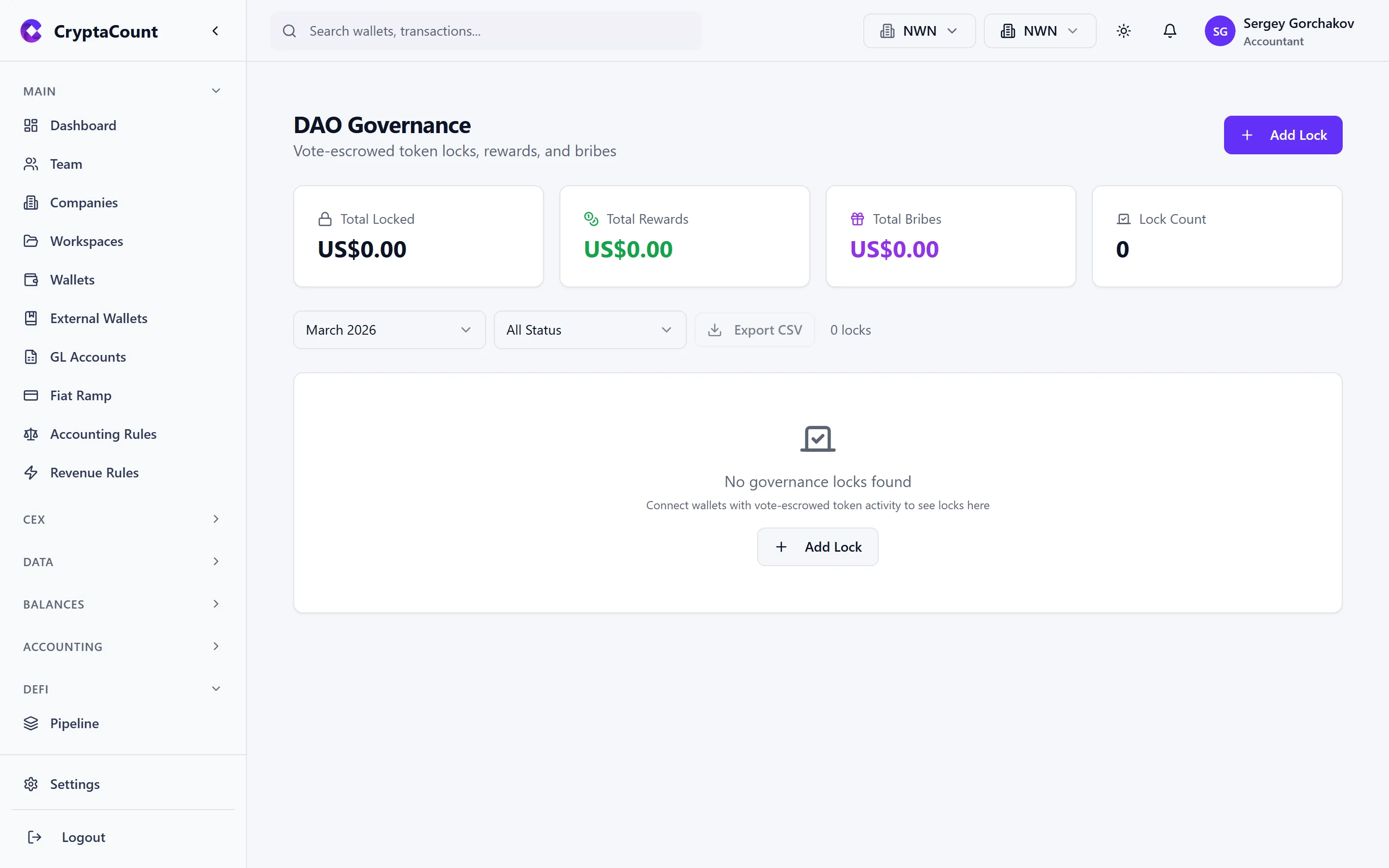Select the Team section icon
This screenshot has width=1389, height=868.
[x=31, y=163]
